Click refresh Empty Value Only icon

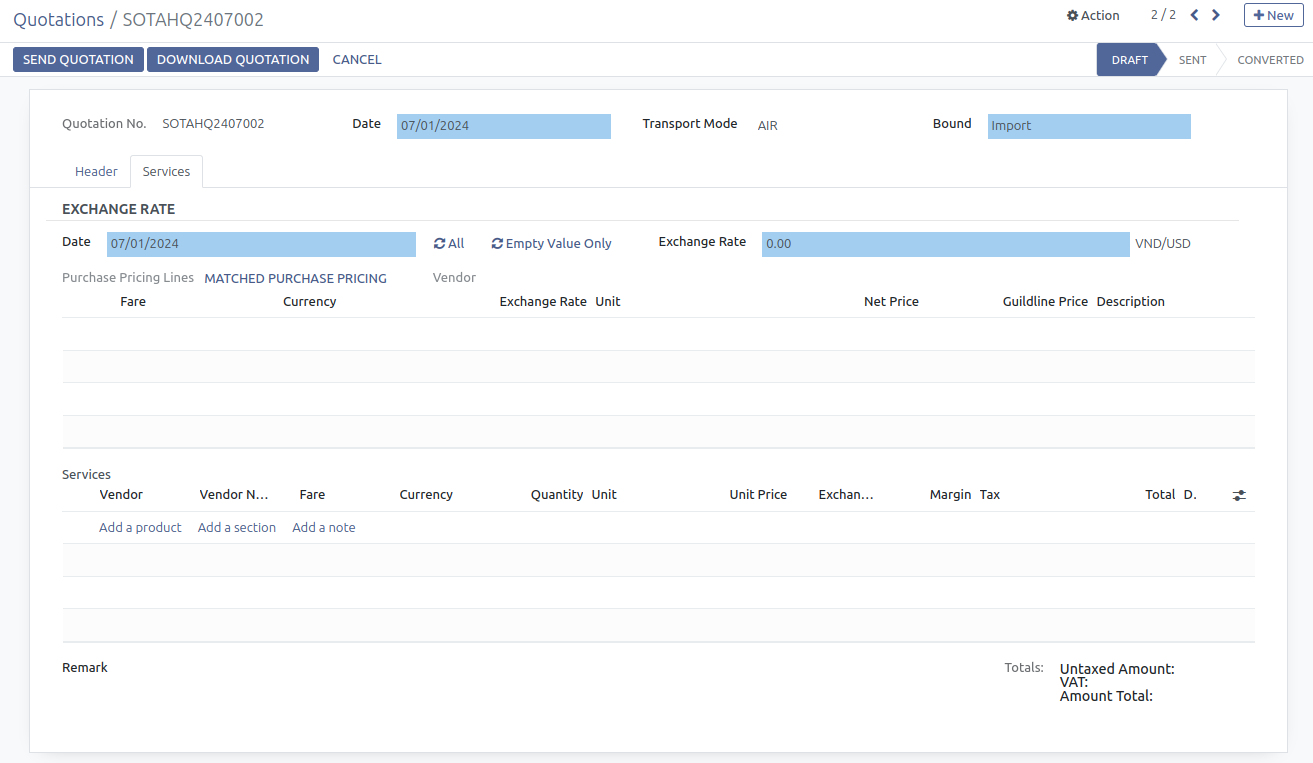[x=497, y=243]
